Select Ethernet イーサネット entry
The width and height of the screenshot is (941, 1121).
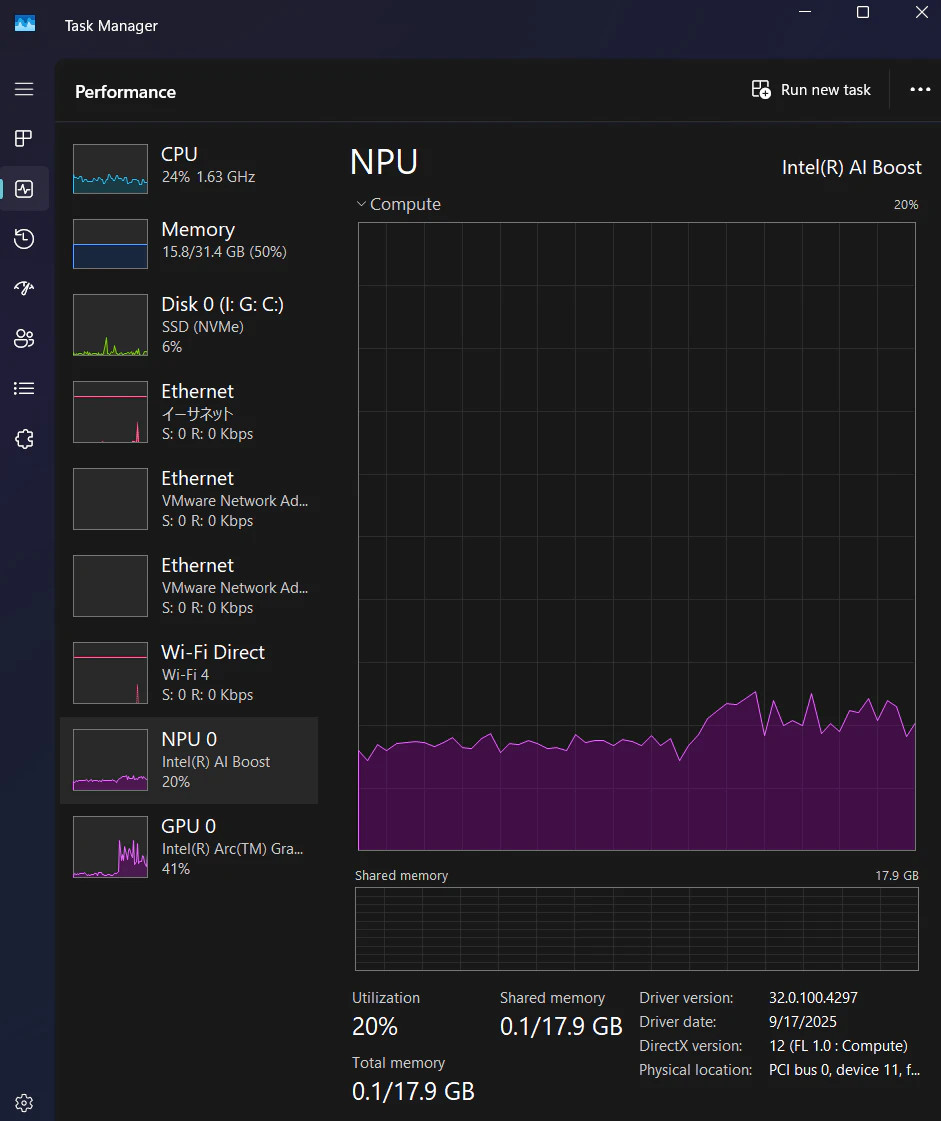click(x=189, y=412)
